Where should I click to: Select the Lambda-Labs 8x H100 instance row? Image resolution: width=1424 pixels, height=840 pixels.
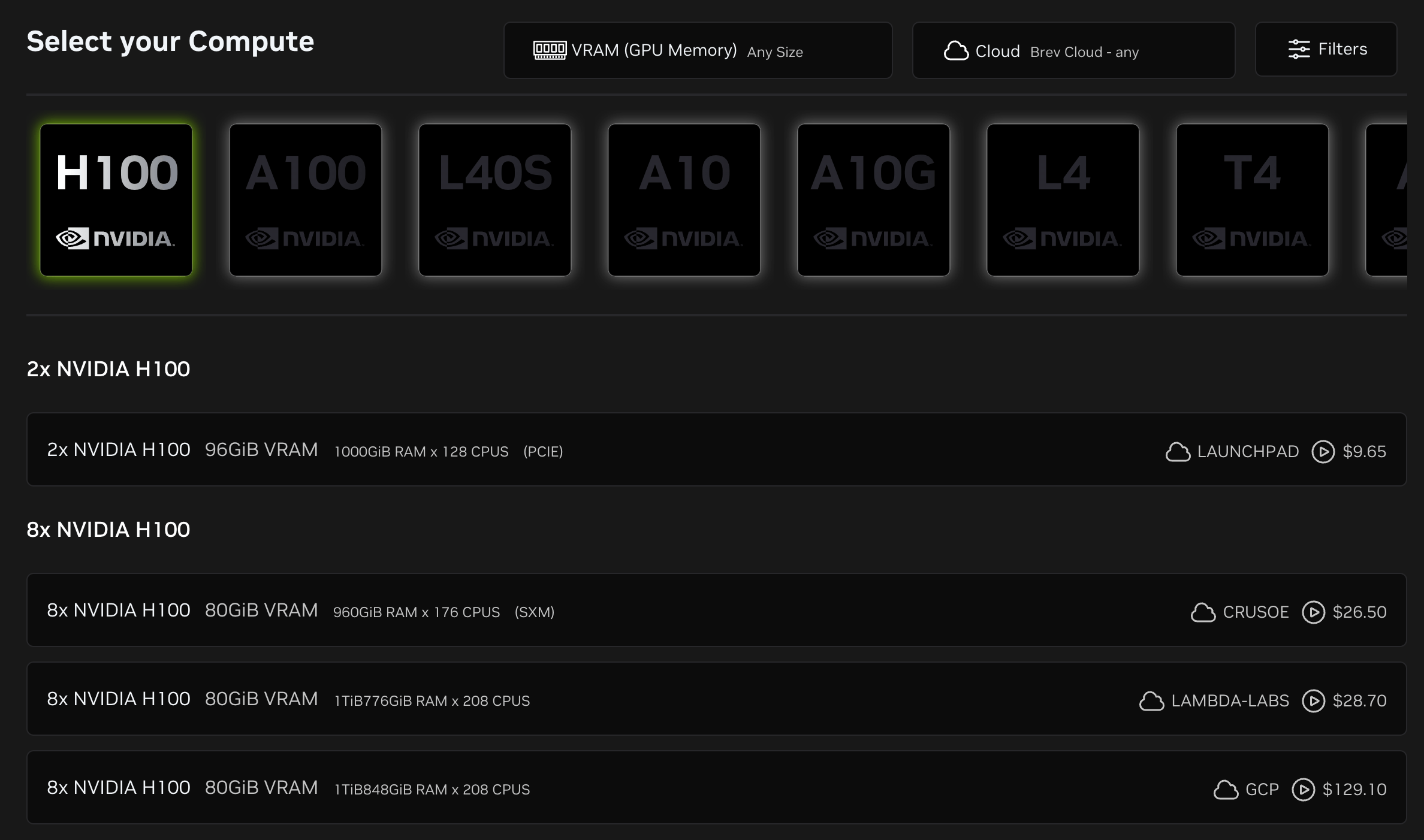point(716,699)
